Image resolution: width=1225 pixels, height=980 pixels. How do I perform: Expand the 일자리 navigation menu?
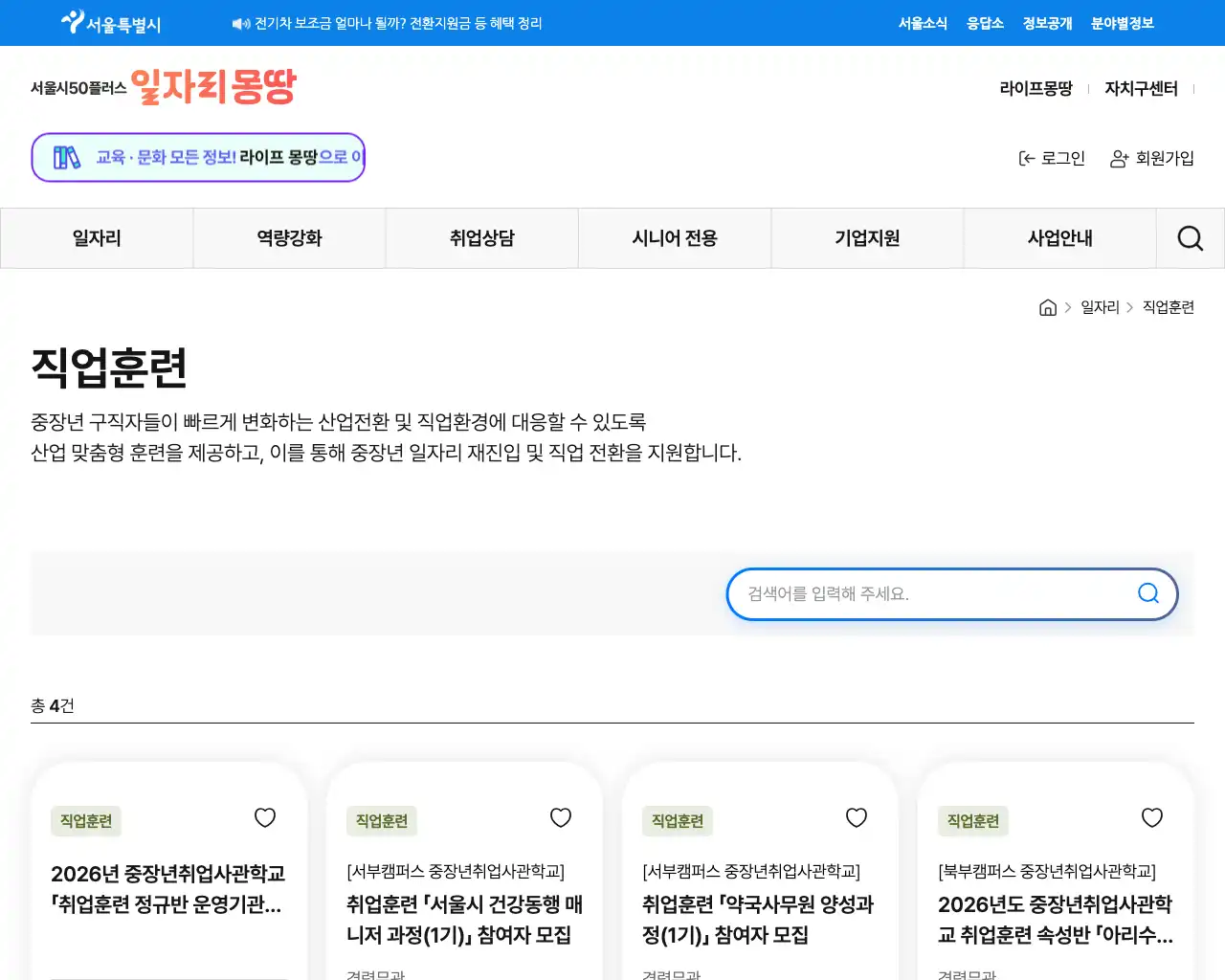coord(96,237)
